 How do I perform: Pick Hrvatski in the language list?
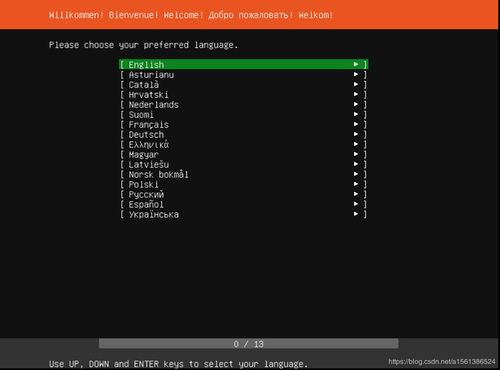243,95
